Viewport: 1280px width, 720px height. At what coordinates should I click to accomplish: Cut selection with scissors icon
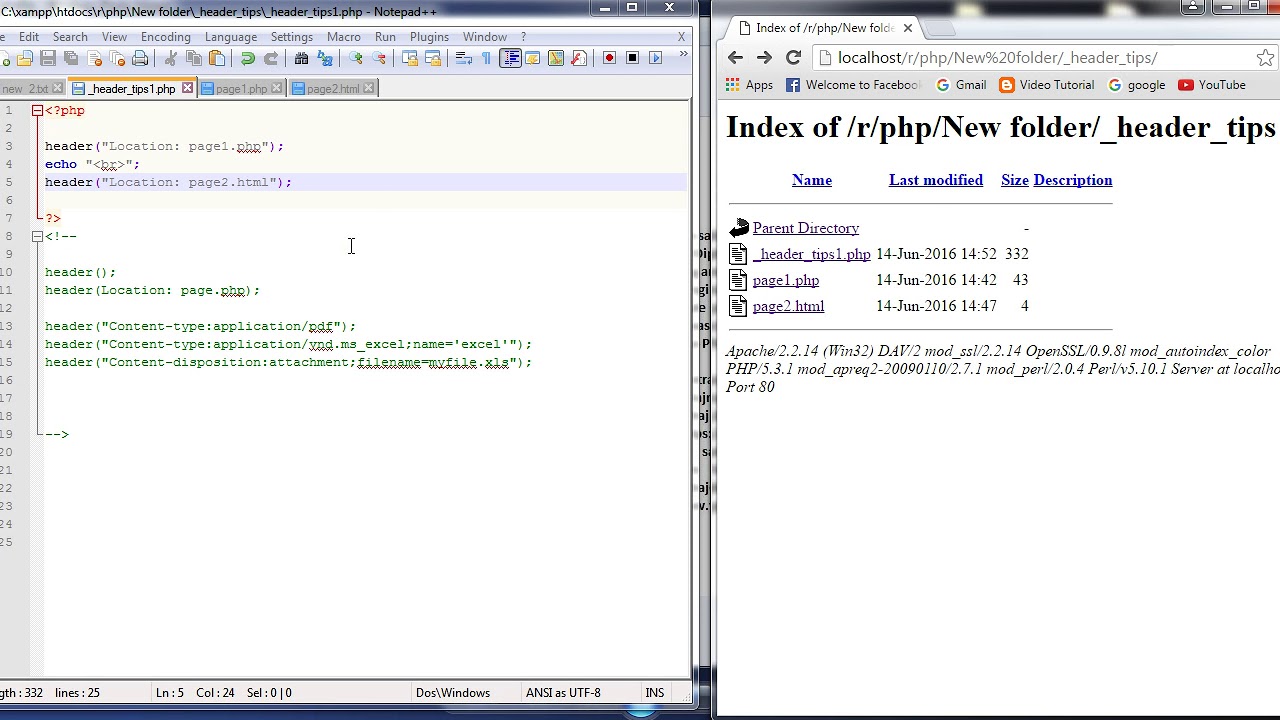pos(170,58)
